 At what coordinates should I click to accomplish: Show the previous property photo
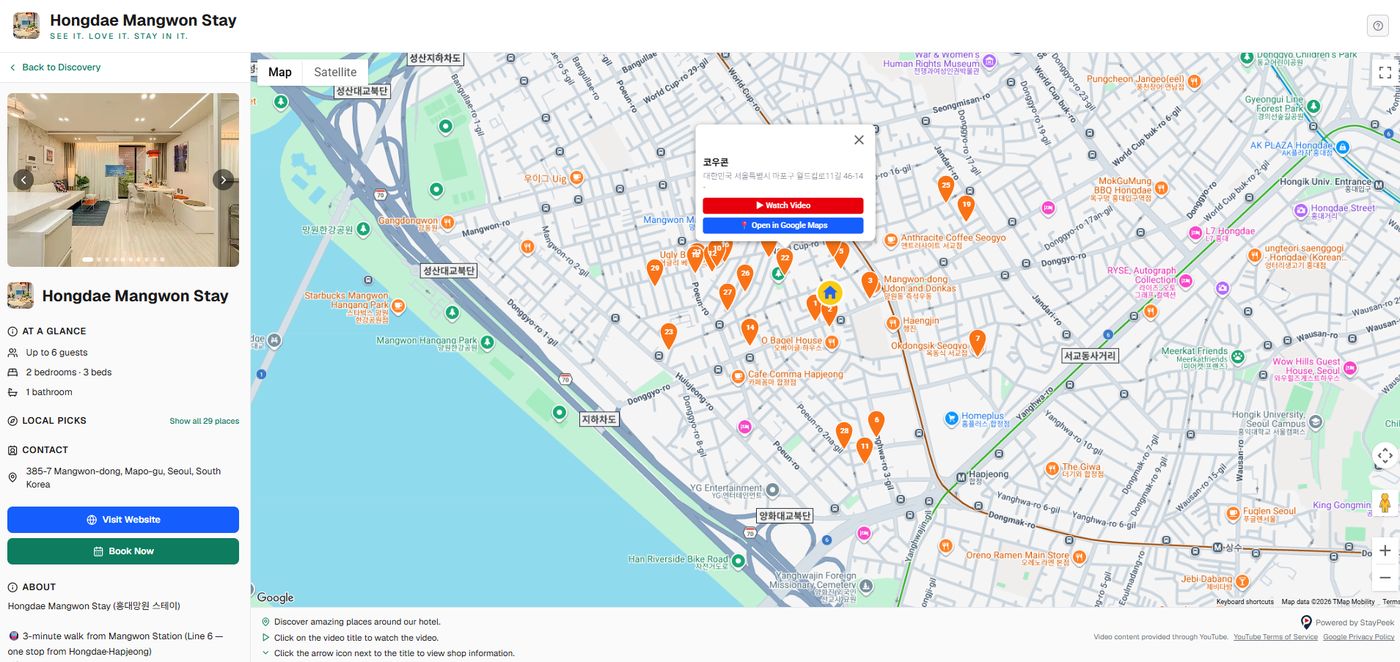(x=24, y=180)
